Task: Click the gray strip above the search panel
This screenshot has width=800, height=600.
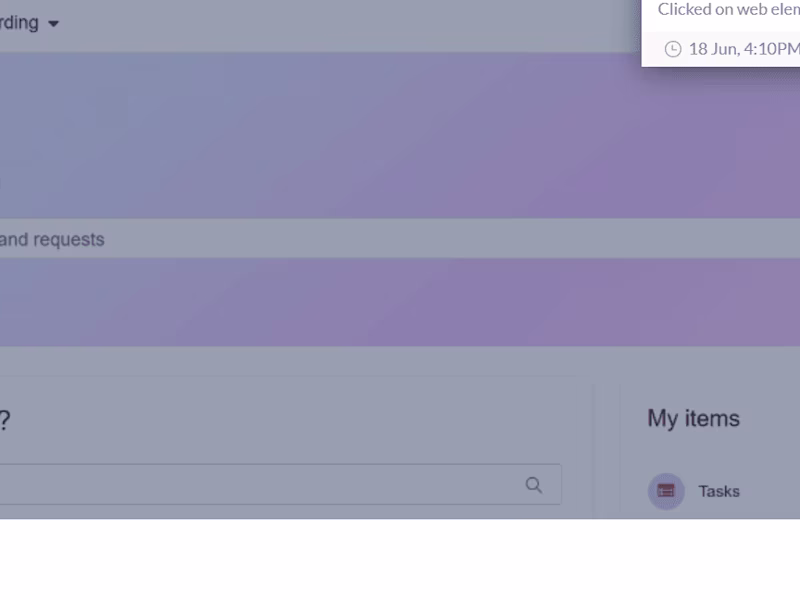Action: point(400,361)
